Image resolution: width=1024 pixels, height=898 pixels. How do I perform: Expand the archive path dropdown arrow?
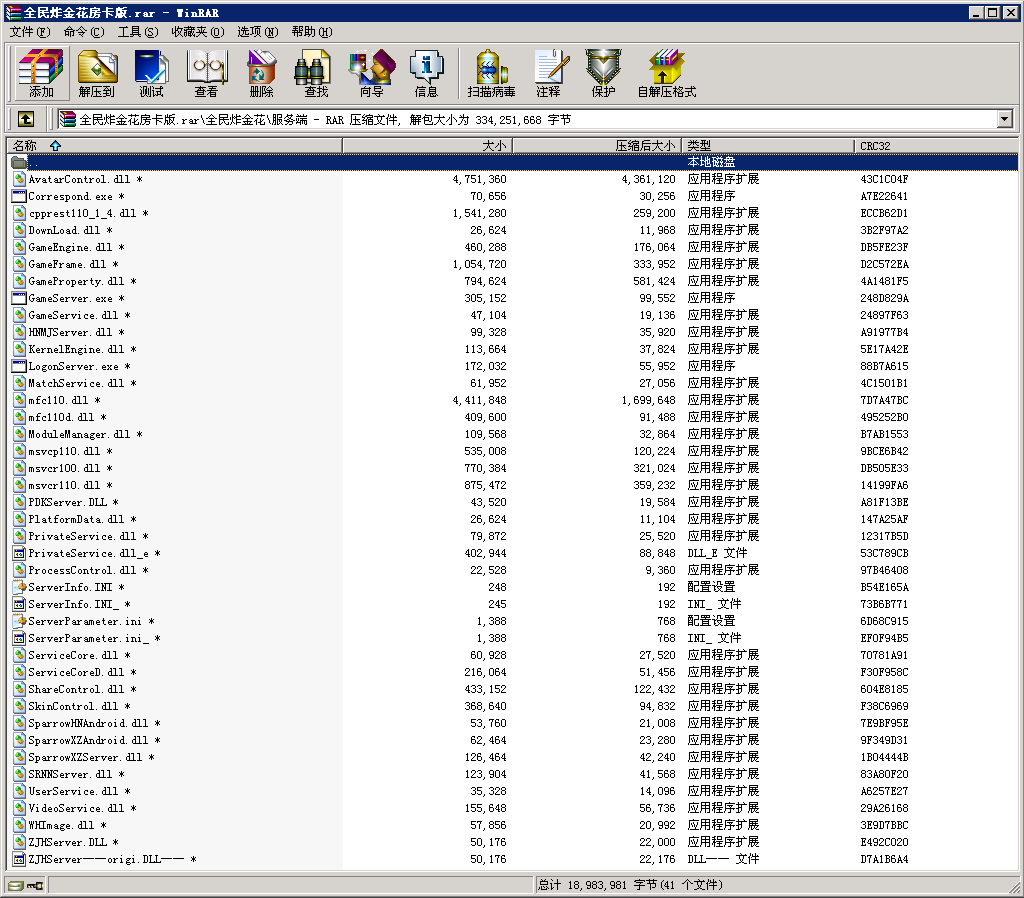tap(1004, 119)
